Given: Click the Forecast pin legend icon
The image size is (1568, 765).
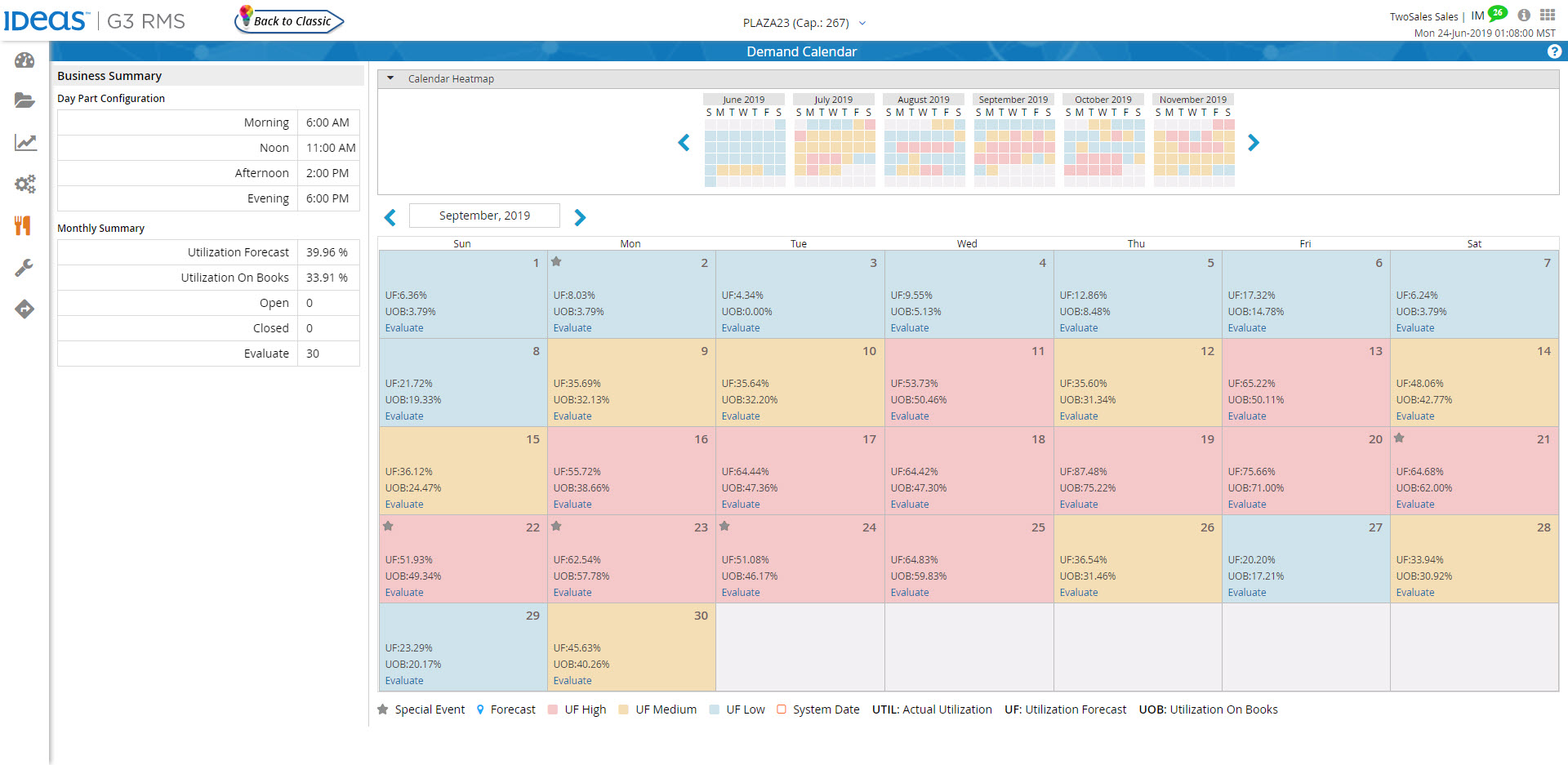Looking at the screenshot, I should pyautogui.click(x=480, y=709).
